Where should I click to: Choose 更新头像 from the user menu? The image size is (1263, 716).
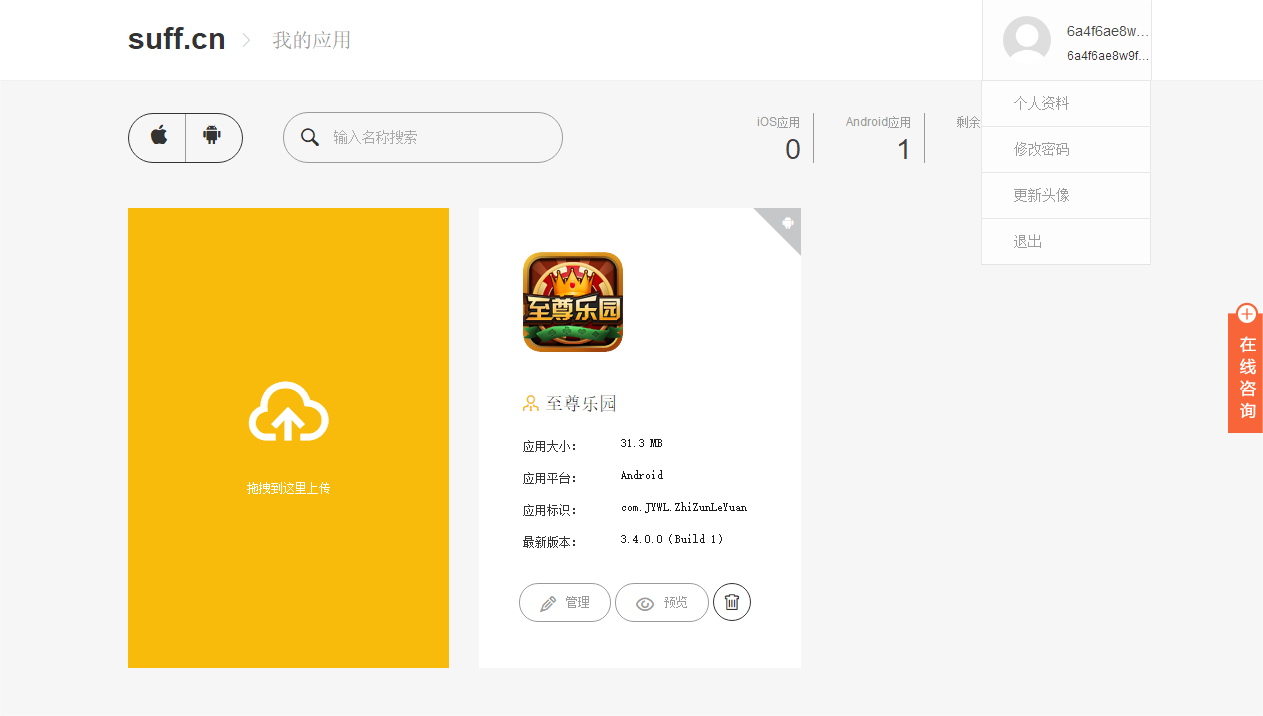tap(1041, 195)
